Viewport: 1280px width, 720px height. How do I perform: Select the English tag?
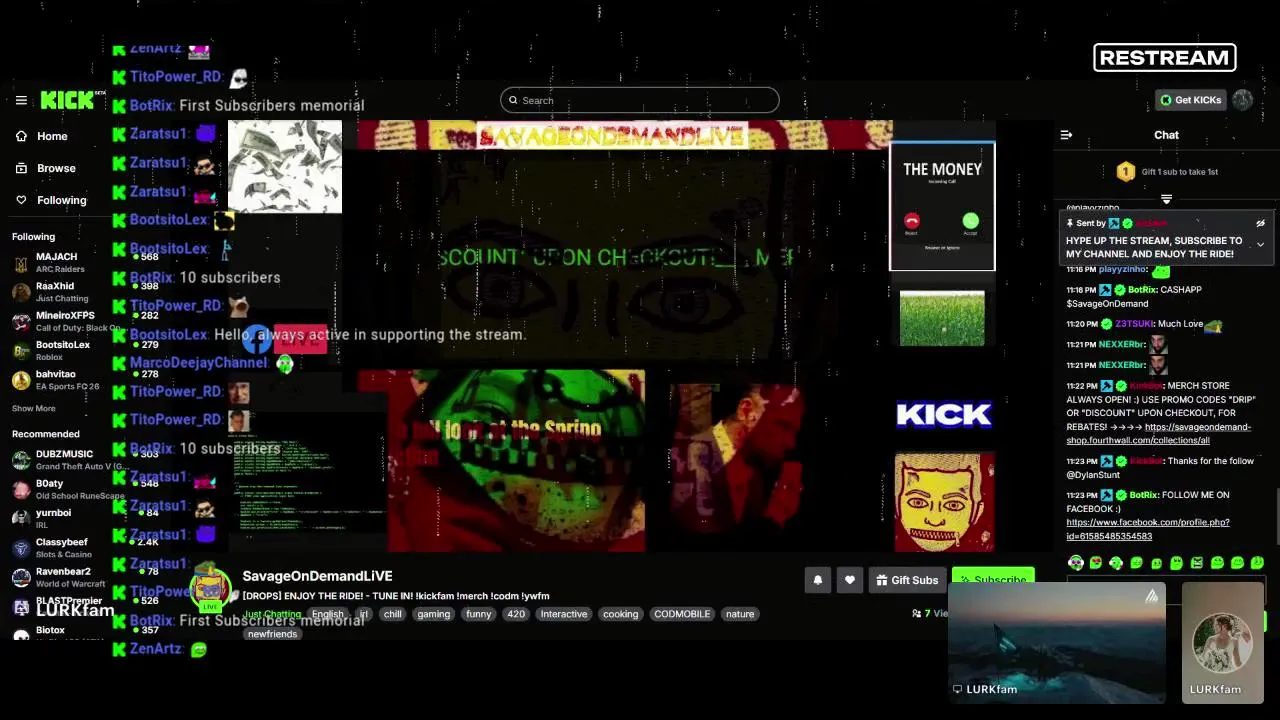point(327,614)
